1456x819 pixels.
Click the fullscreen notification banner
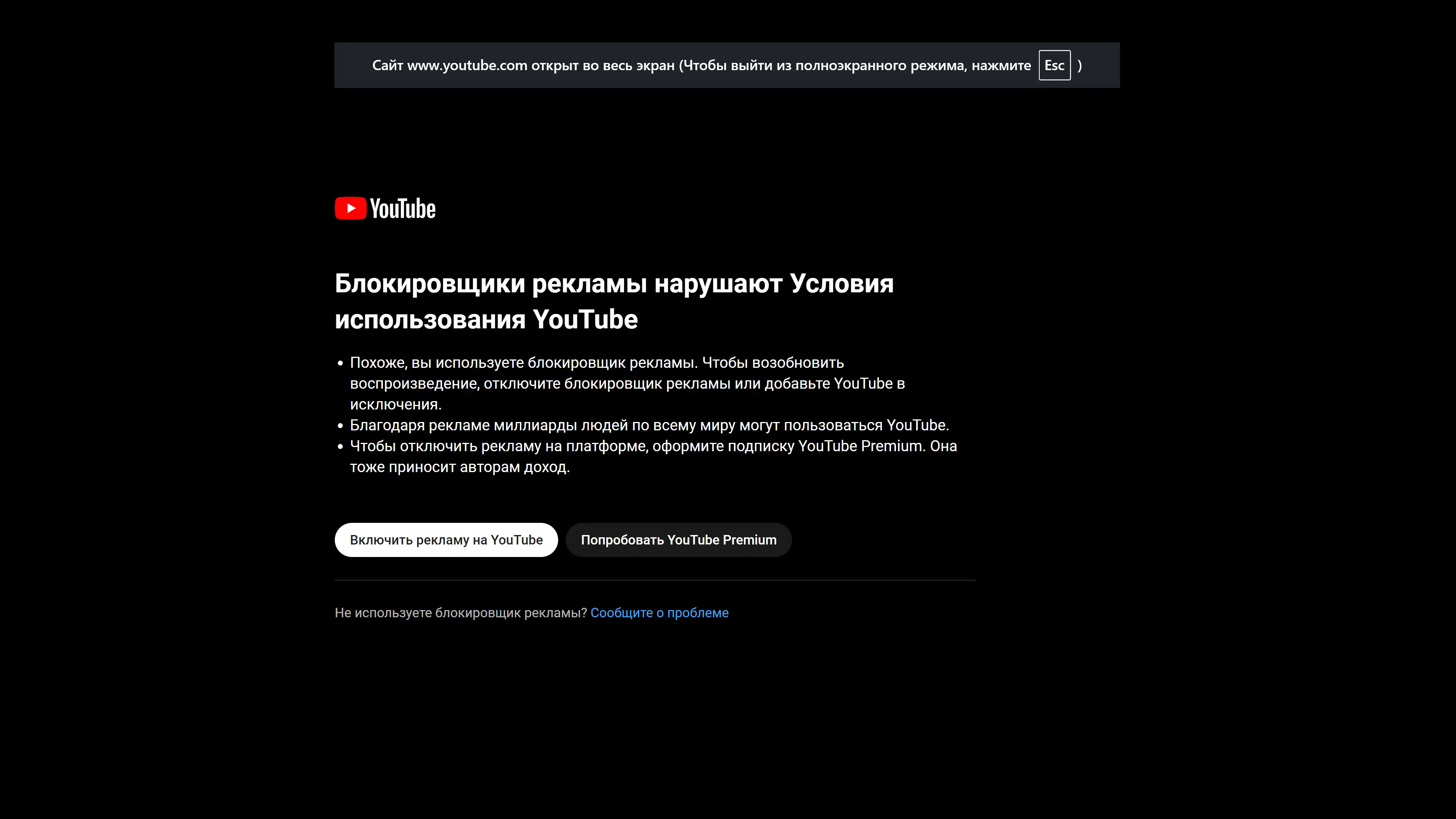pyautogui.click(x=727, y=65)
